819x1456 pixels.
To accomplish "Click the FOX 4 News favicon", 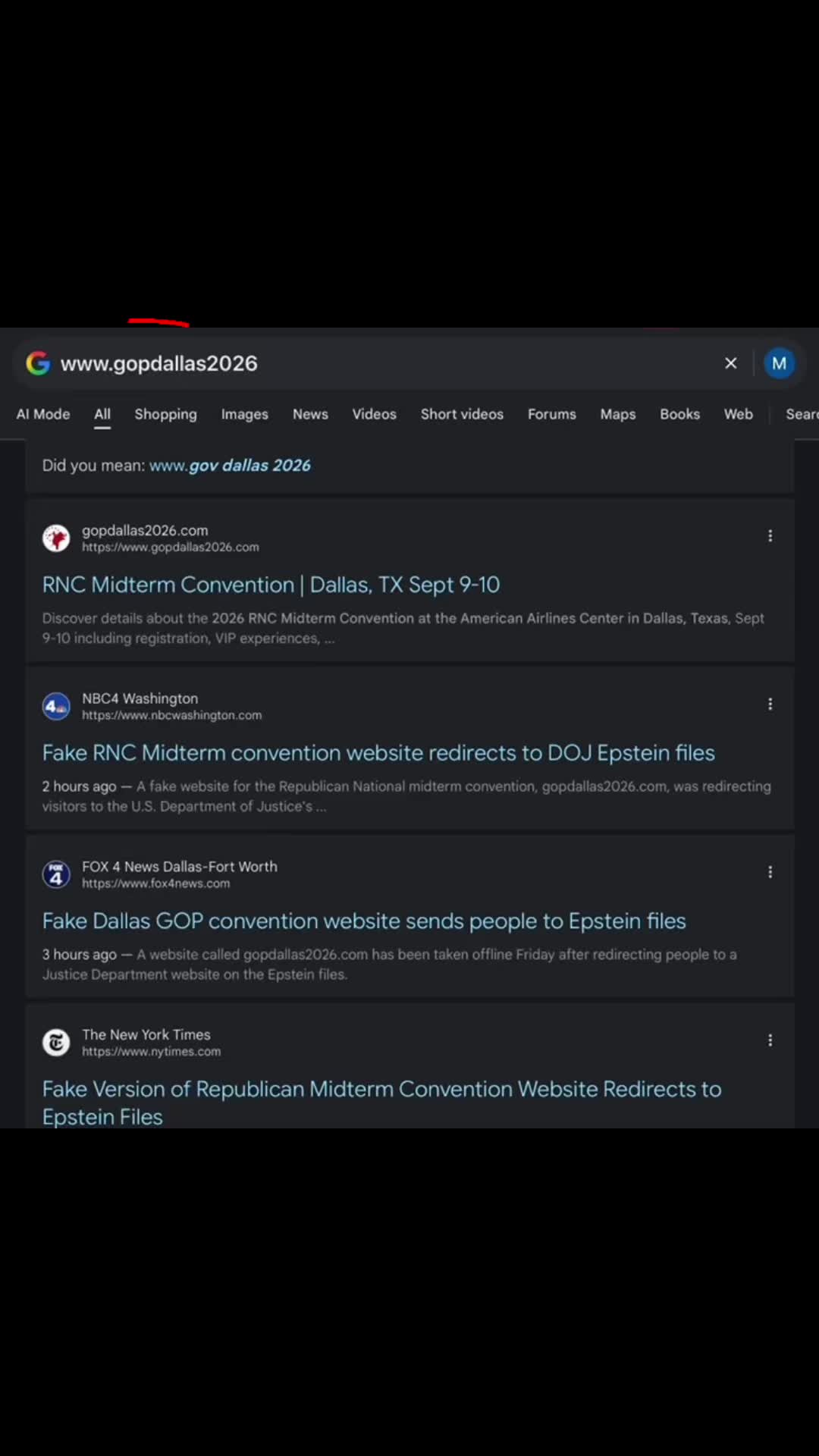I will (56, 874).
